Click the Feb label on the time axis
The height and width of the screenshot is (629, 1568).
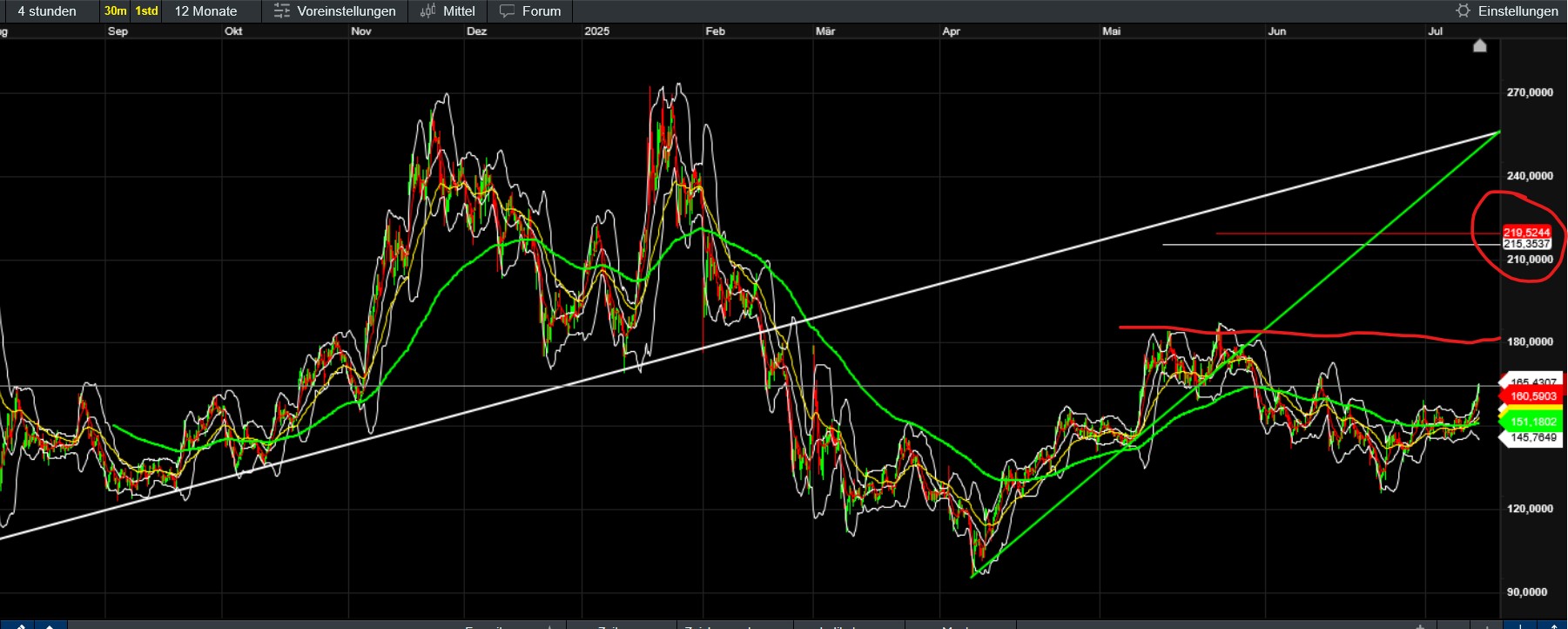[715, 31]
